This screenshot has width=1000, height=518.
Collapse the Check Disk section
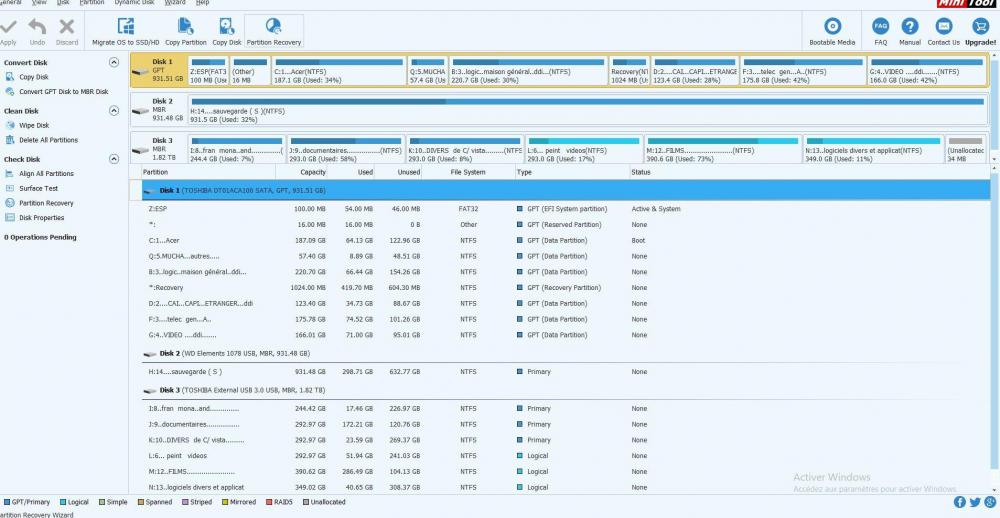[114, 159]
